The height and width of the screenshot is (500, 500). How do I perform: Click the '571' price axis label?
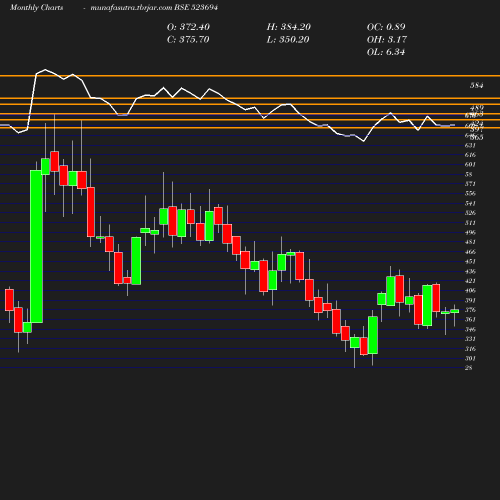[470, 184]
